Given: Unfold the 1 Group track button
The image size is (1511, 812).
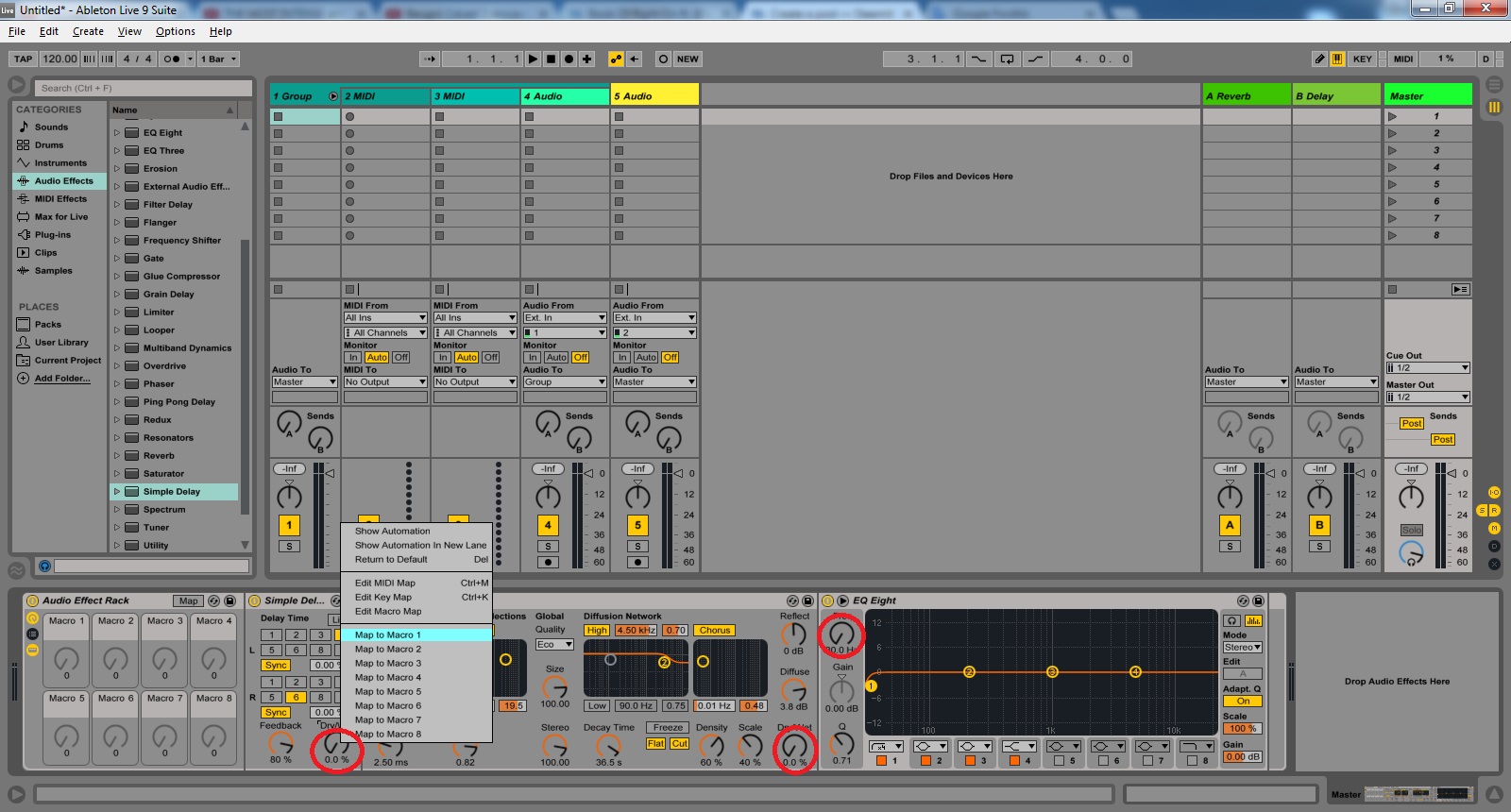Looking at the screenshot, I should [x=333, y=96].
